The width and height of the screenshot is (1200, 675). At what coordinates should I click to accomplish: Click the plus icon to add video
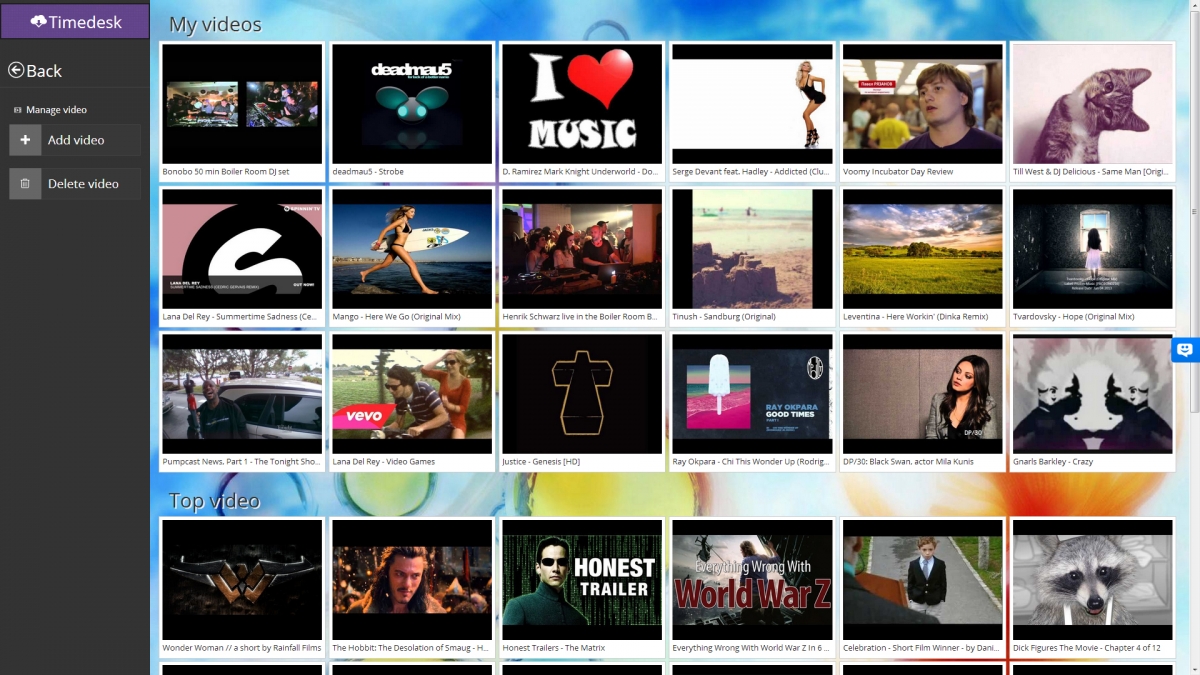click(25, 140)
